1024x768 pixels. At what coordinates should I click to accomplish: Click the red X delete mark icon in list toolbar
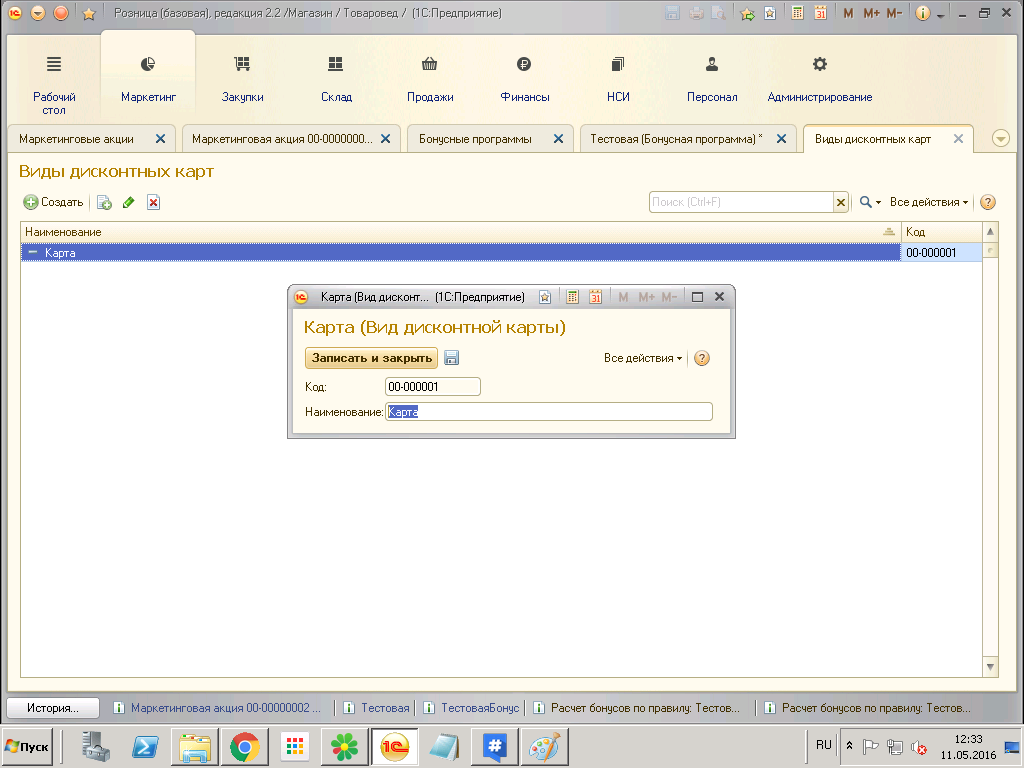(153, 202)
